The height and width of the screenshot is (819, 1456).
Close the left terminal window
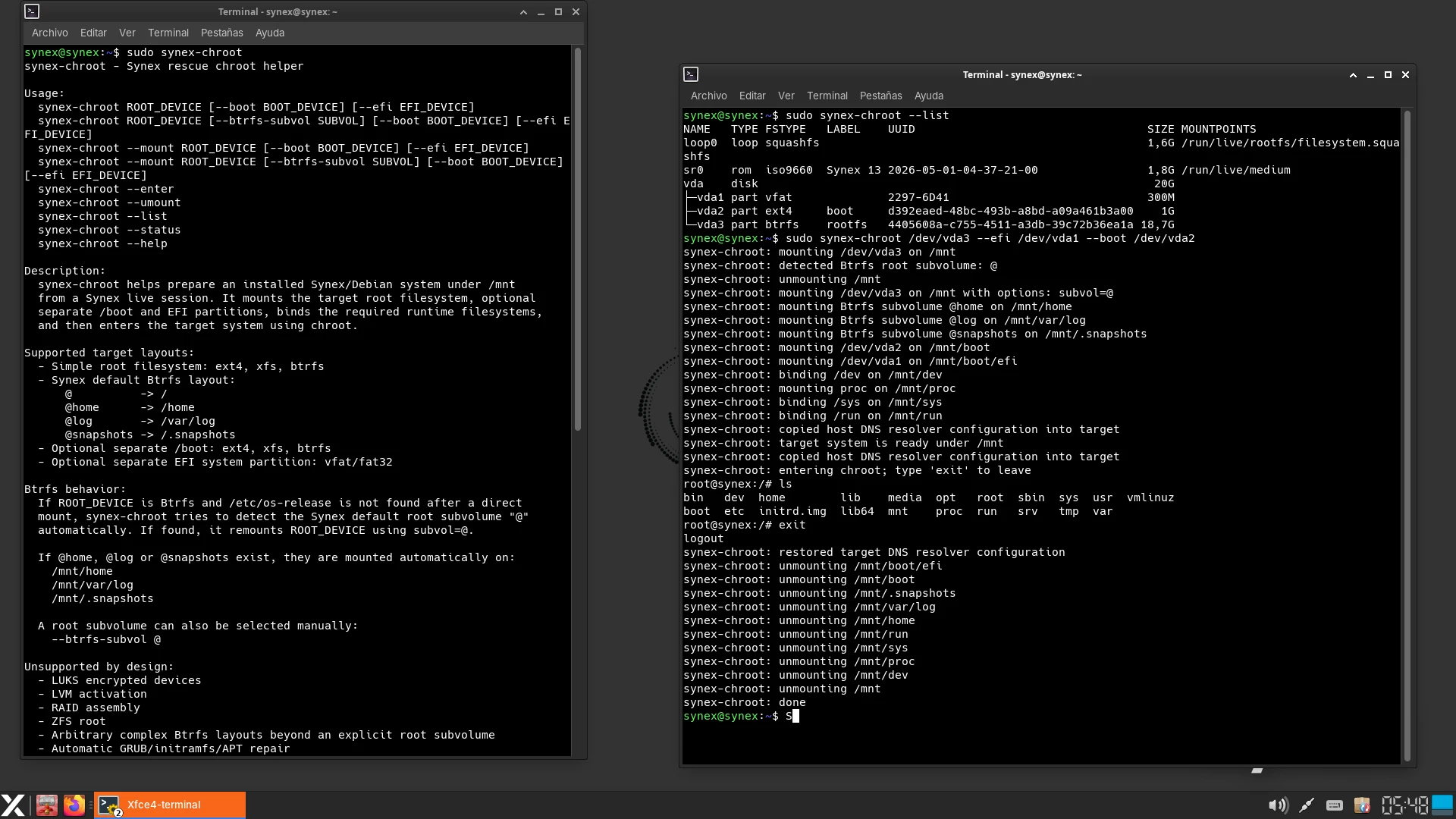pos(576,12)
